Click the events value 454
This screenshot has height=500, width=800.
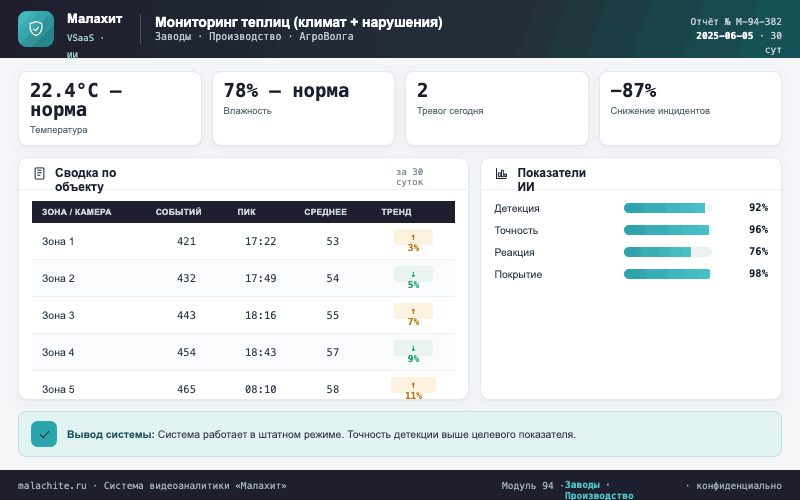coord(186,353)
